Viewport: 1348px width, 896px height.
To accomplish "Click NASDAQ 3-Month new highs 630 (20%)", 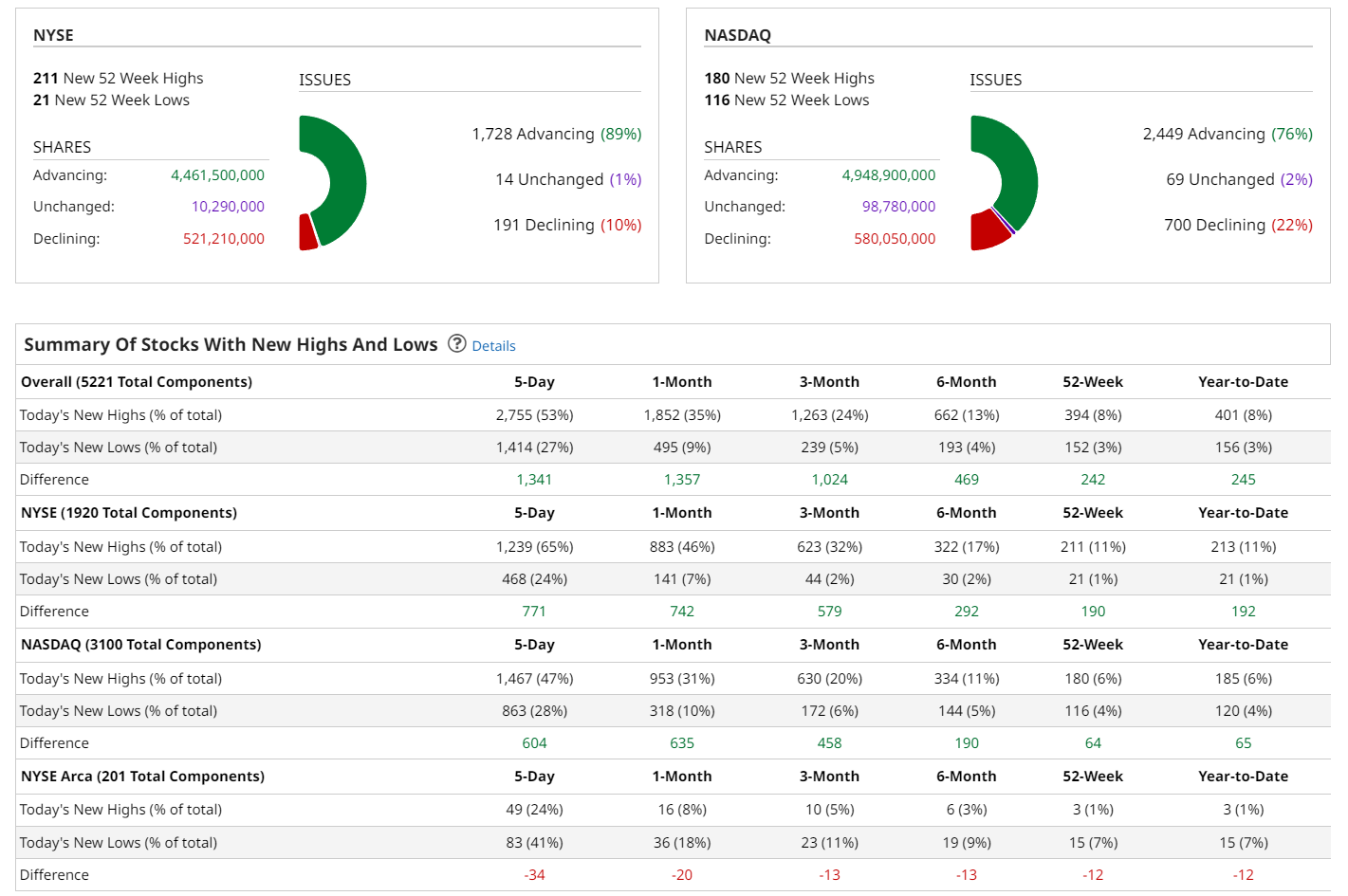I will [x=830, y=679].
